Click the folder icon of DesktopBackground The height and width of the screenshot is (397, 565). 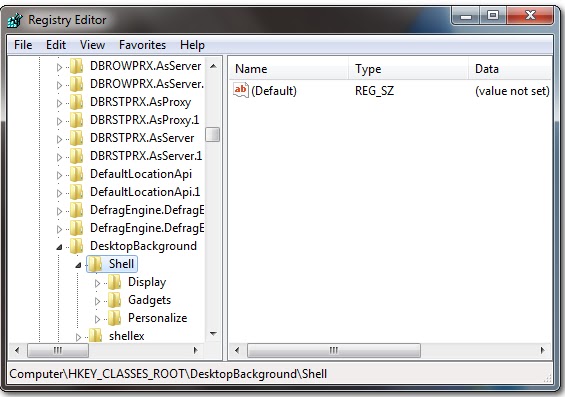(76, 246)
